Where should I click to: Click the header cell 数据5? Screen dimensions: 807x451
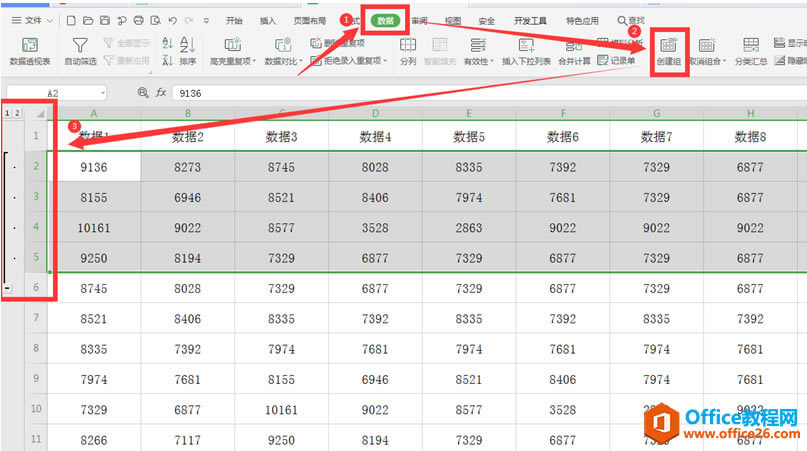(469, 136)
